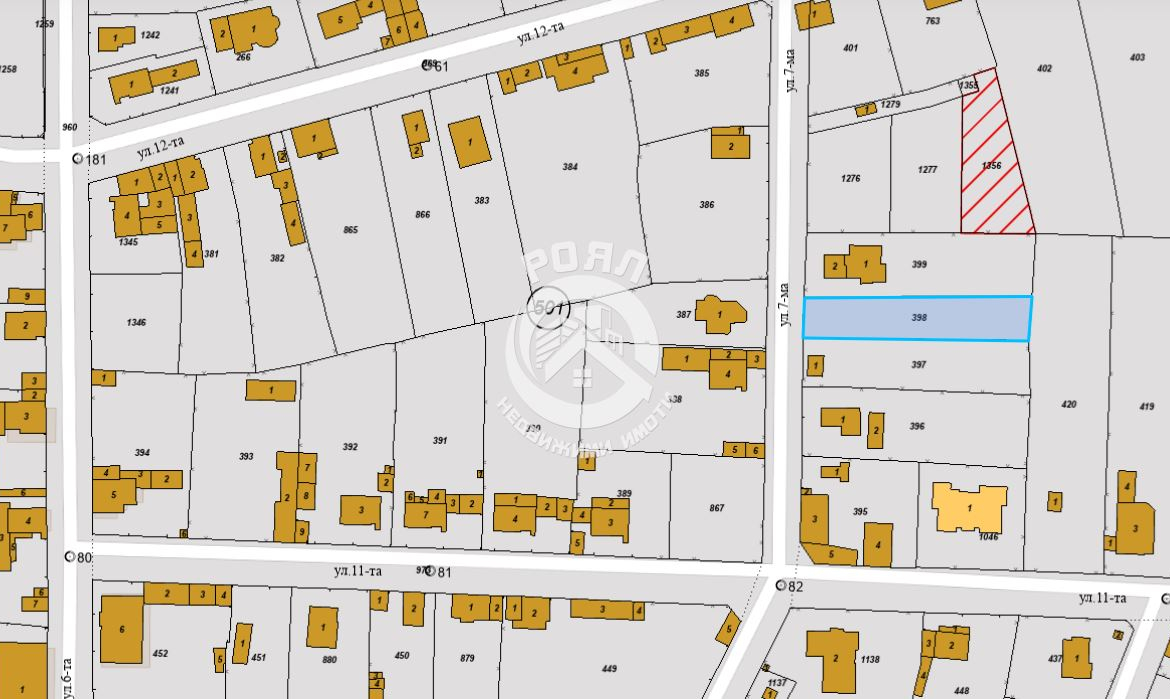1170x699 pixels.
Task: Click the circled 501 district label
Action: (x=548, y=310)
